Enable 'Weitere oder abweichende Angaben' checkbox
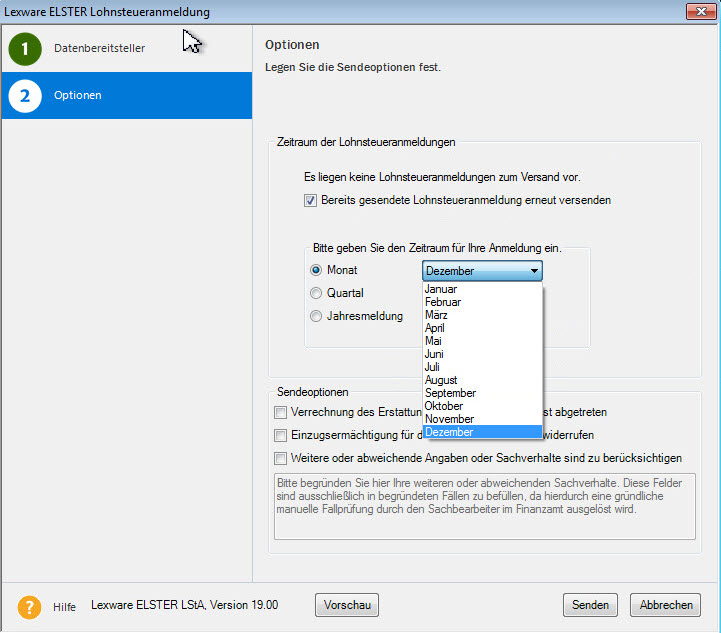The height and width of the screenshot is (633, 721). pyautogui.click(x=281, y=458)
